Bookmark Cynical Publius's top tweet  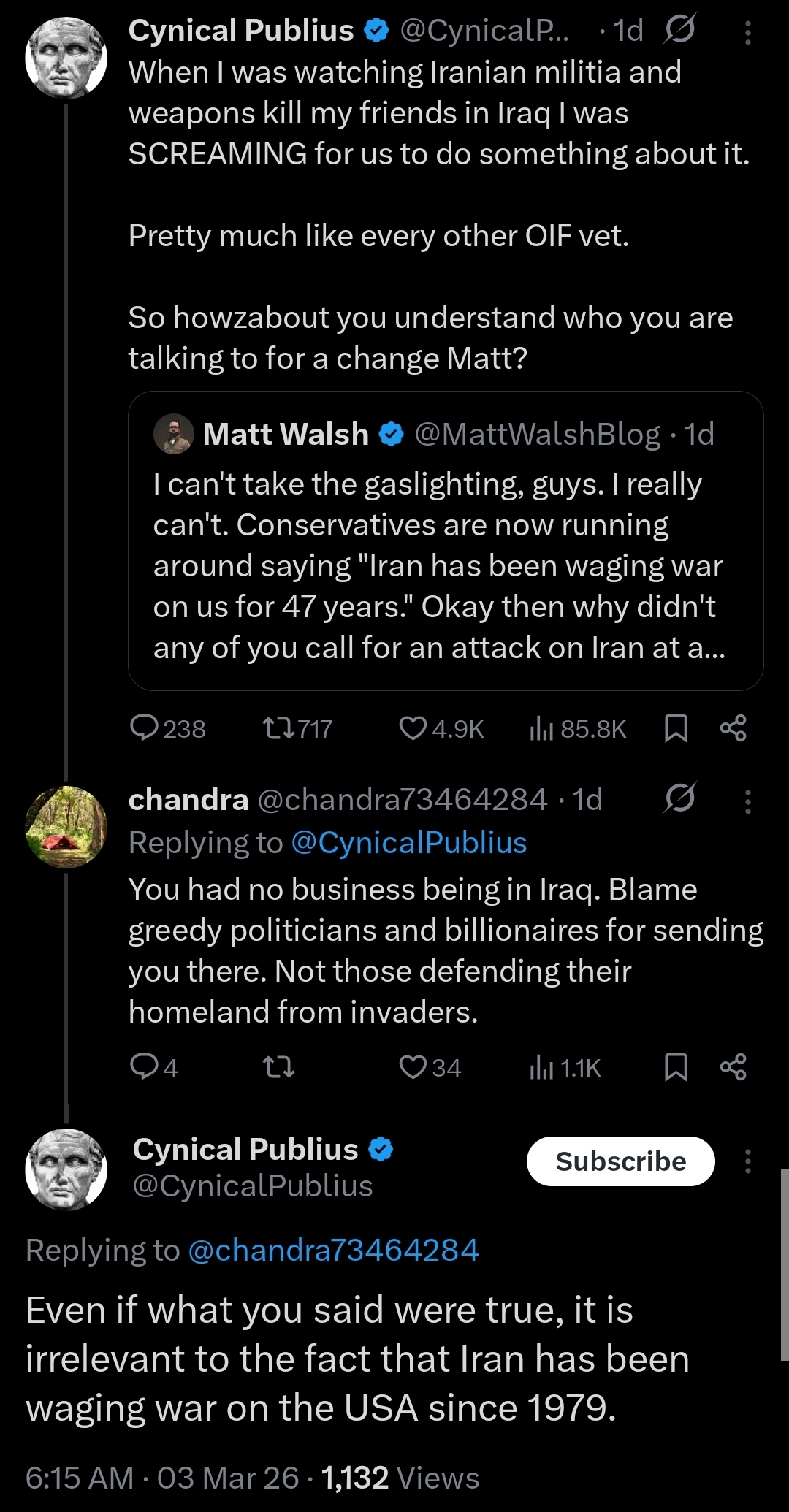676,728
